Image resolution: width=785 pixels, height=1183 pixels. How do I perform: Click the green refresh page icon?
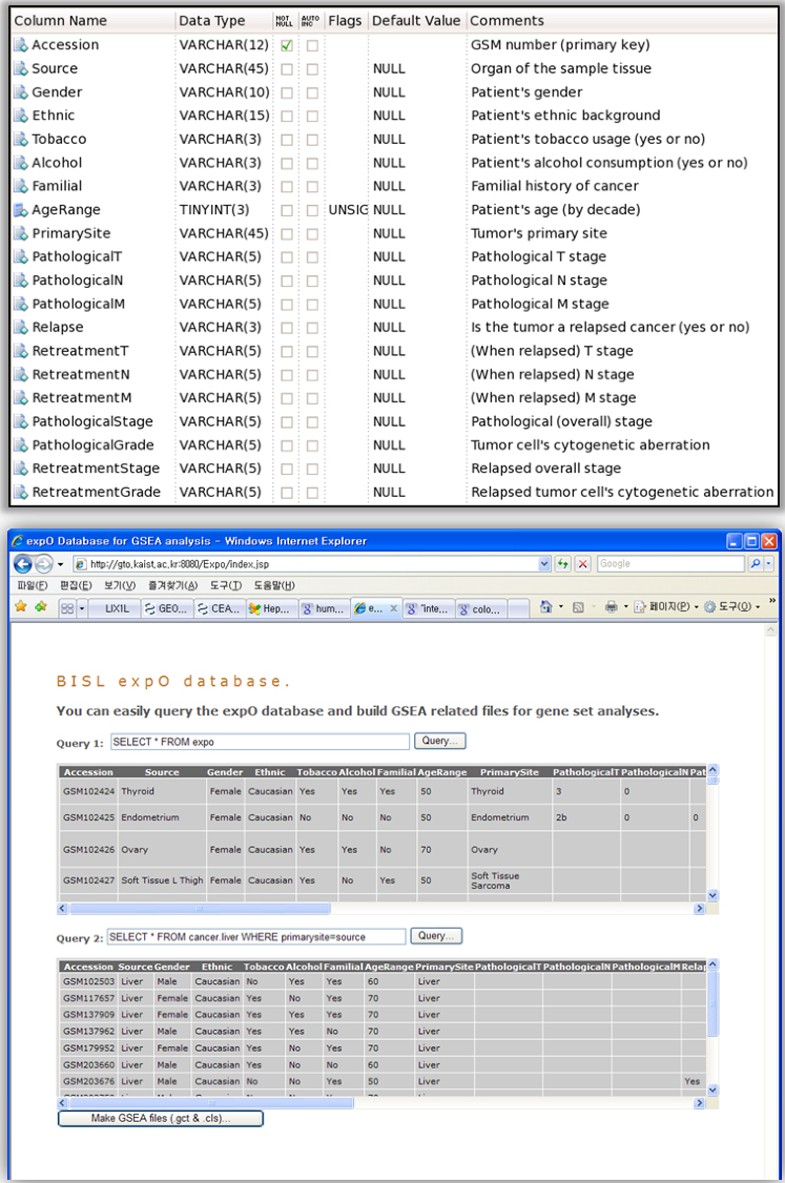point(563,564)
